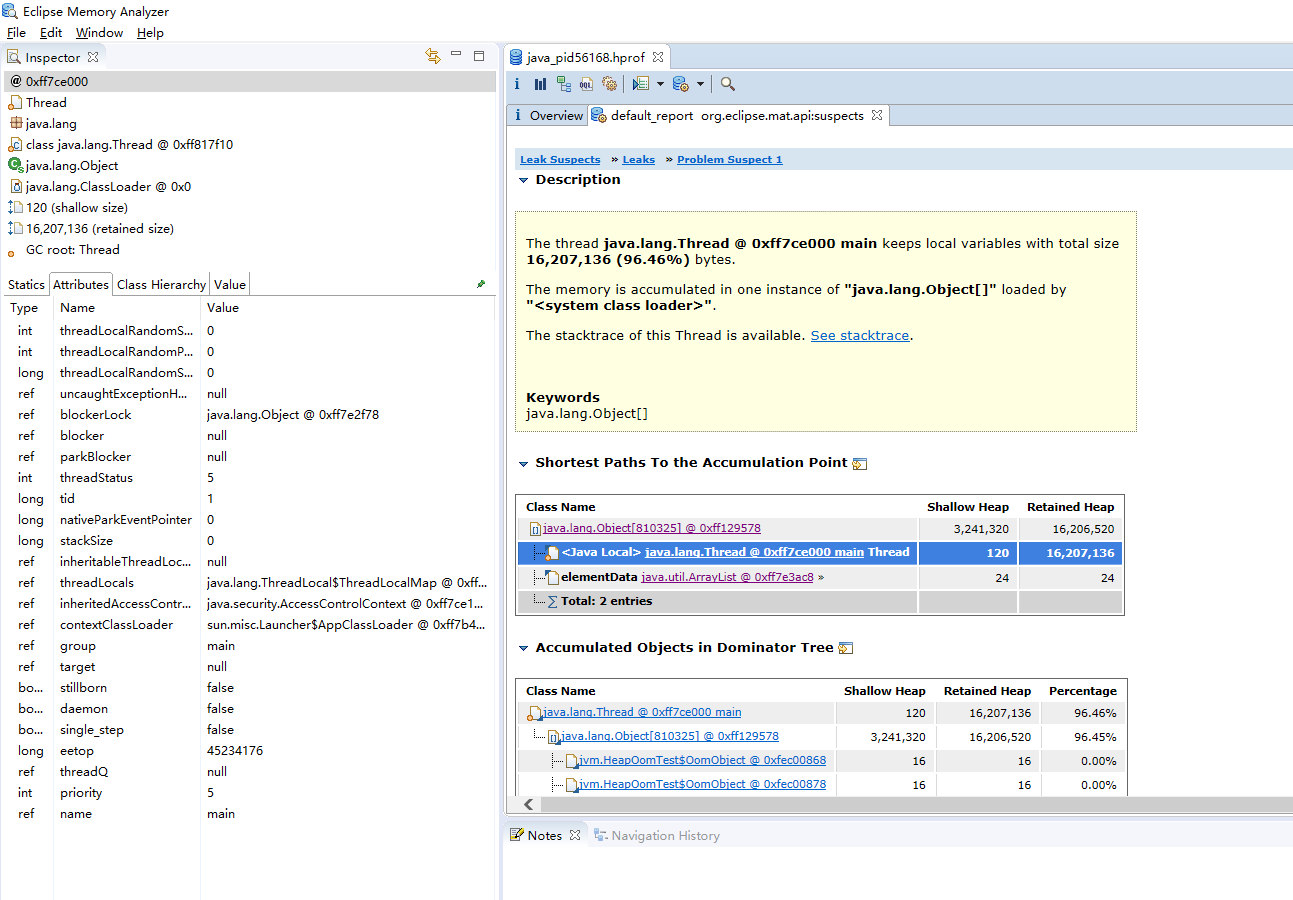Image resolution: width=1293 pixels, height=900 pixels.
Task: Click the shallow size icon in Inspector
Action: click(15, 207)
